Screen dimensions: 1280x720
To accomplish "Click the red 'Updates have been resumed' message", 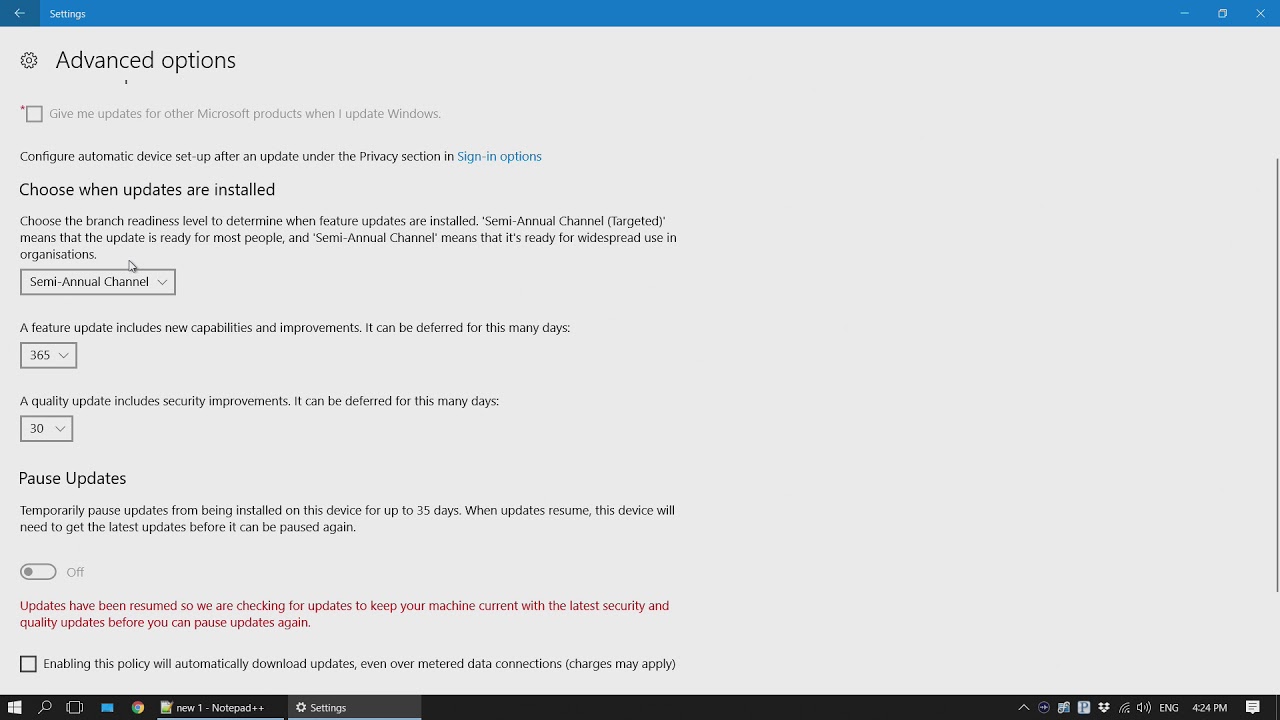I will pos(344,614).
